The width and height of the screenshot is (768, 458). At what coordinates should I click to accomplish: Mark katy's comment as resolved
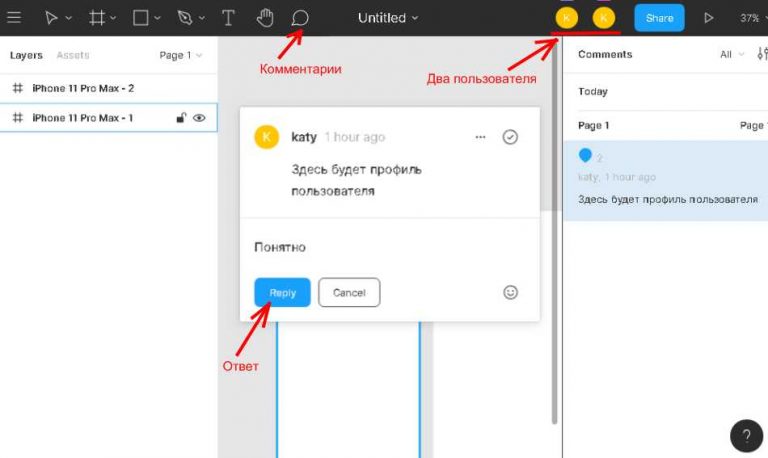pyautogui.click(x=510, y=137)
